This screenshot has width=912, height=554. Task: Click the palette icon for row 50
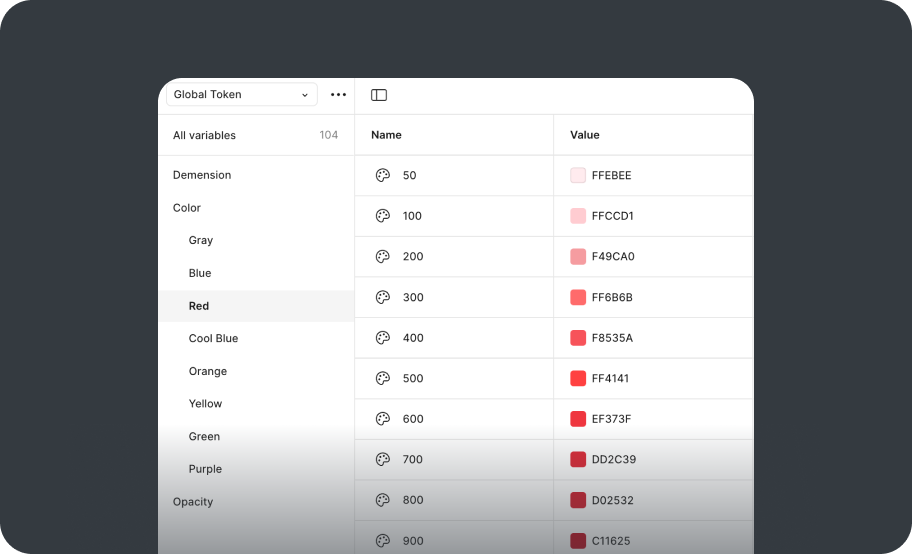point(382,175)
